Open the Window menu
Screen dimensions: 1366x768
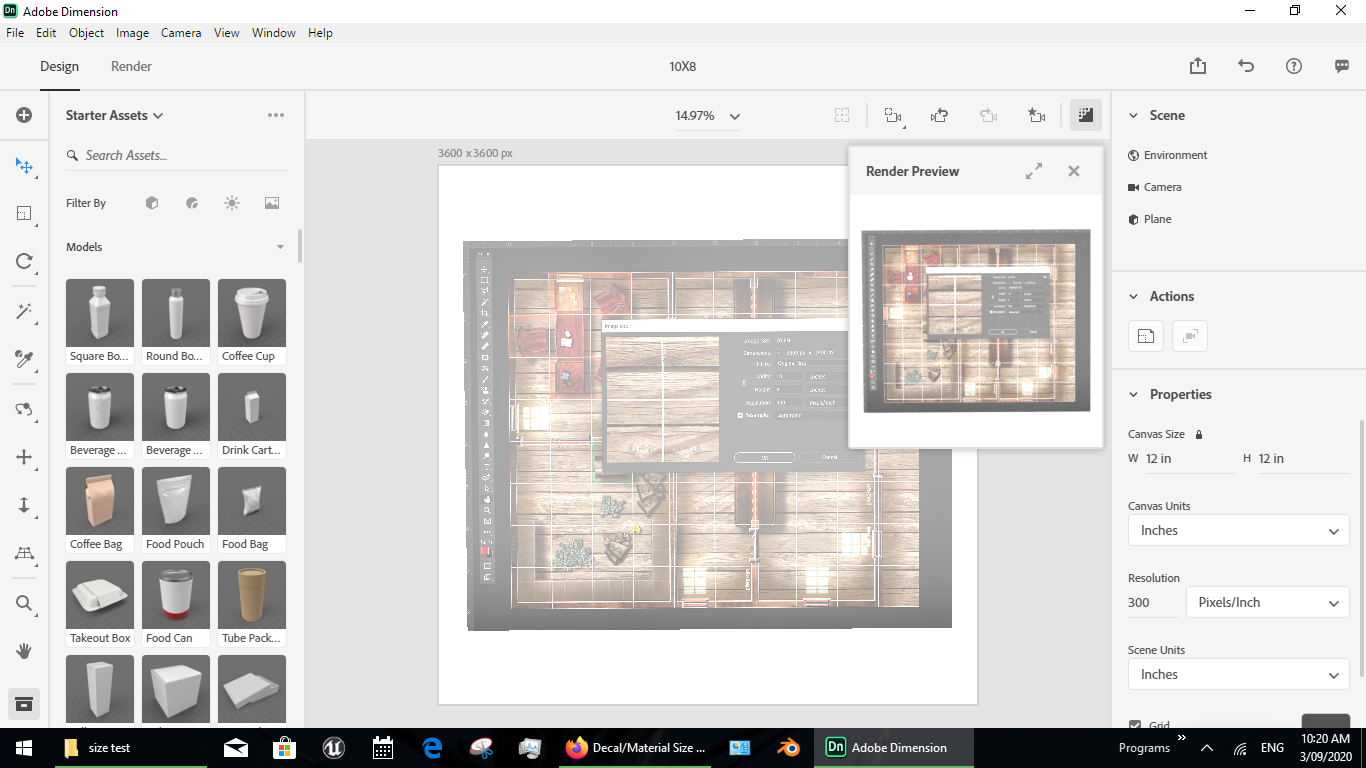click(x=274, y=33)
